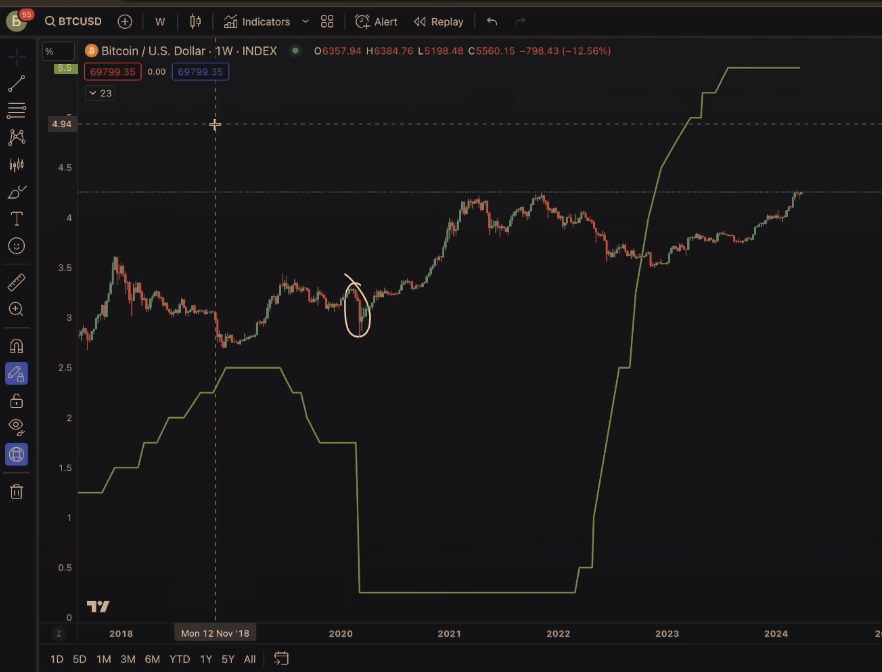
Task: Activate the zoom in tool
Action: tap(16, 309)
